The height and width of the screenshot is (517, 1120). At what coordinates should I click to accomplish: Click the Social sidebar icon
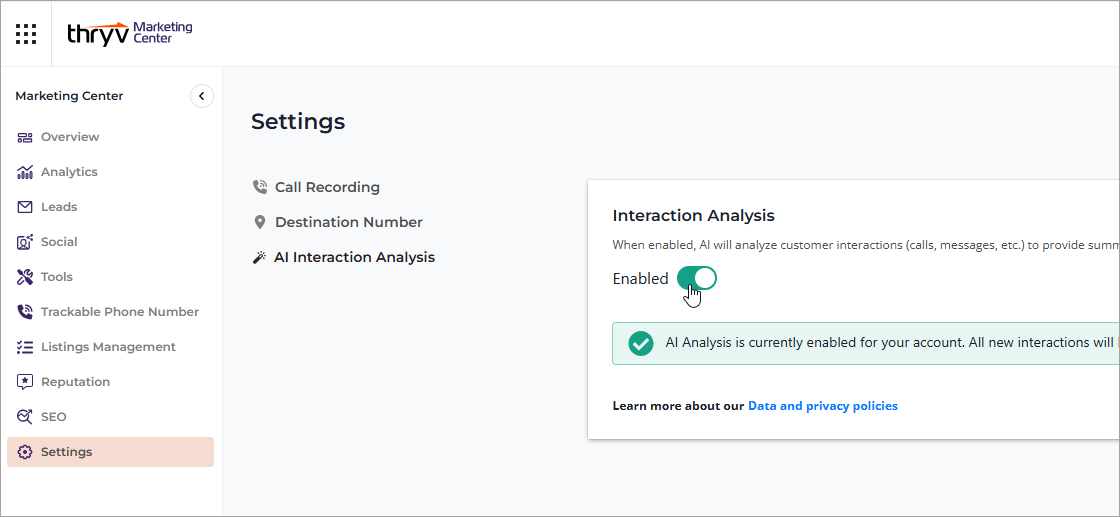tap(25, 242)
